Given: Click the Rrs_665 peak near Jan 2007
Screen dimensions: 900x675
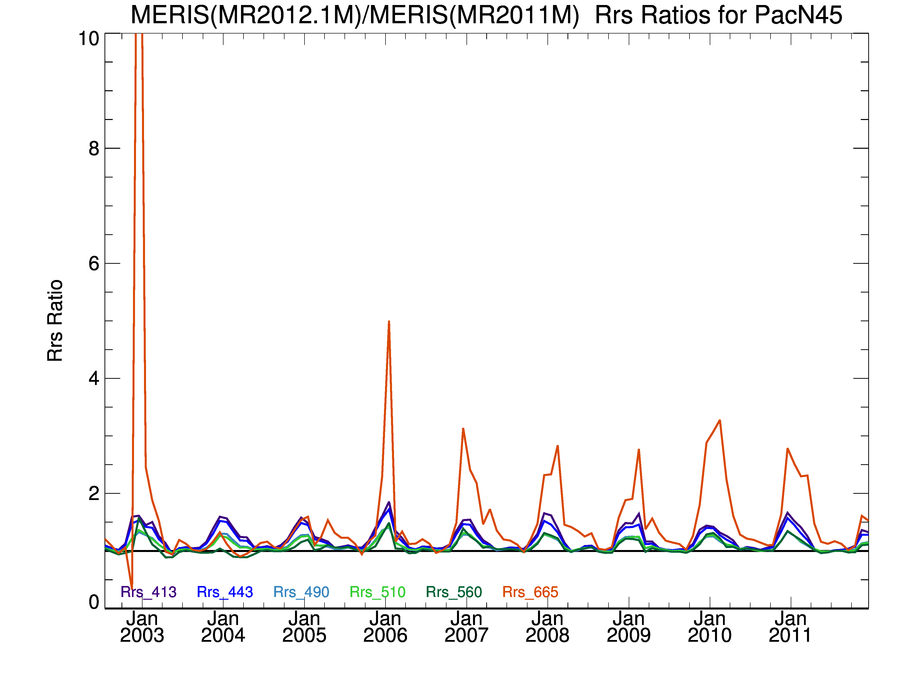Looking at the screenshot, I should [x=463, y=429].
